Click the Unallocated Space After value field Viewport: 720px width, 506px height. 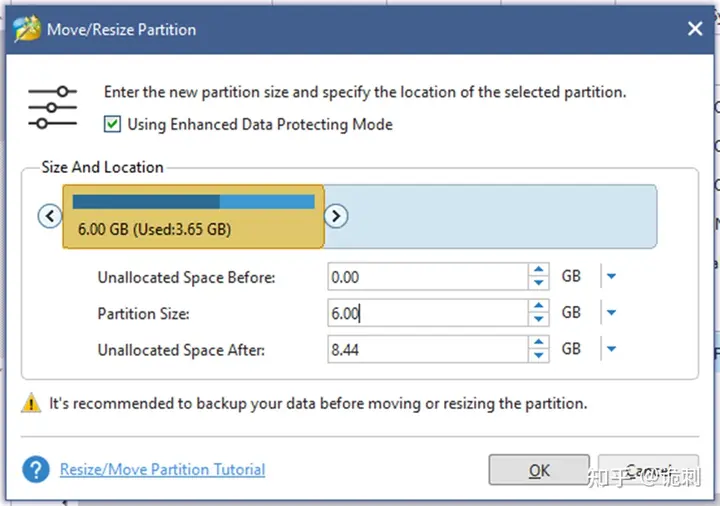click(428, 349)
